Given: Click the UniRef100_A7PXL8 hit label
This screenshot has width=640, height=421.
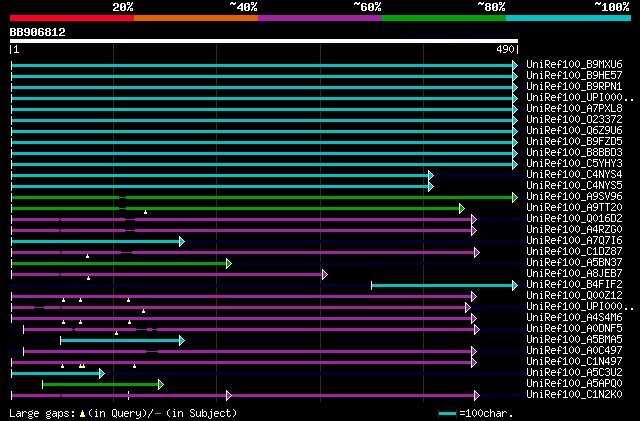Looking at the screenshot, I should (x=574, y=109).
